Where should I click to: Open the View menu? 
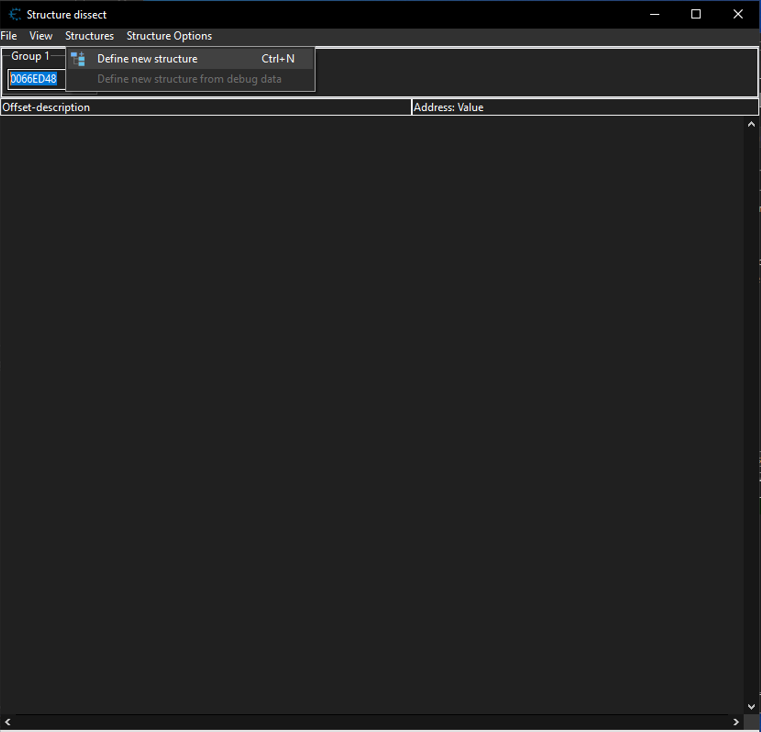pyautogui.click(x=41, y=36)
